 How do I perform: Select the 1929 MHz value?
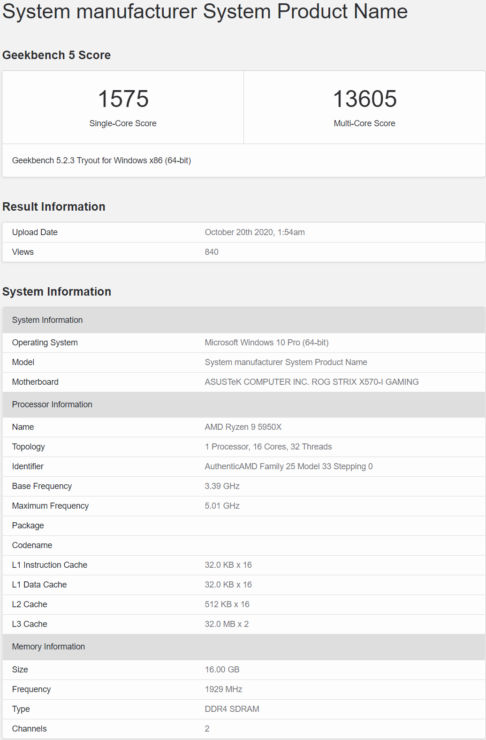[224, 690]
